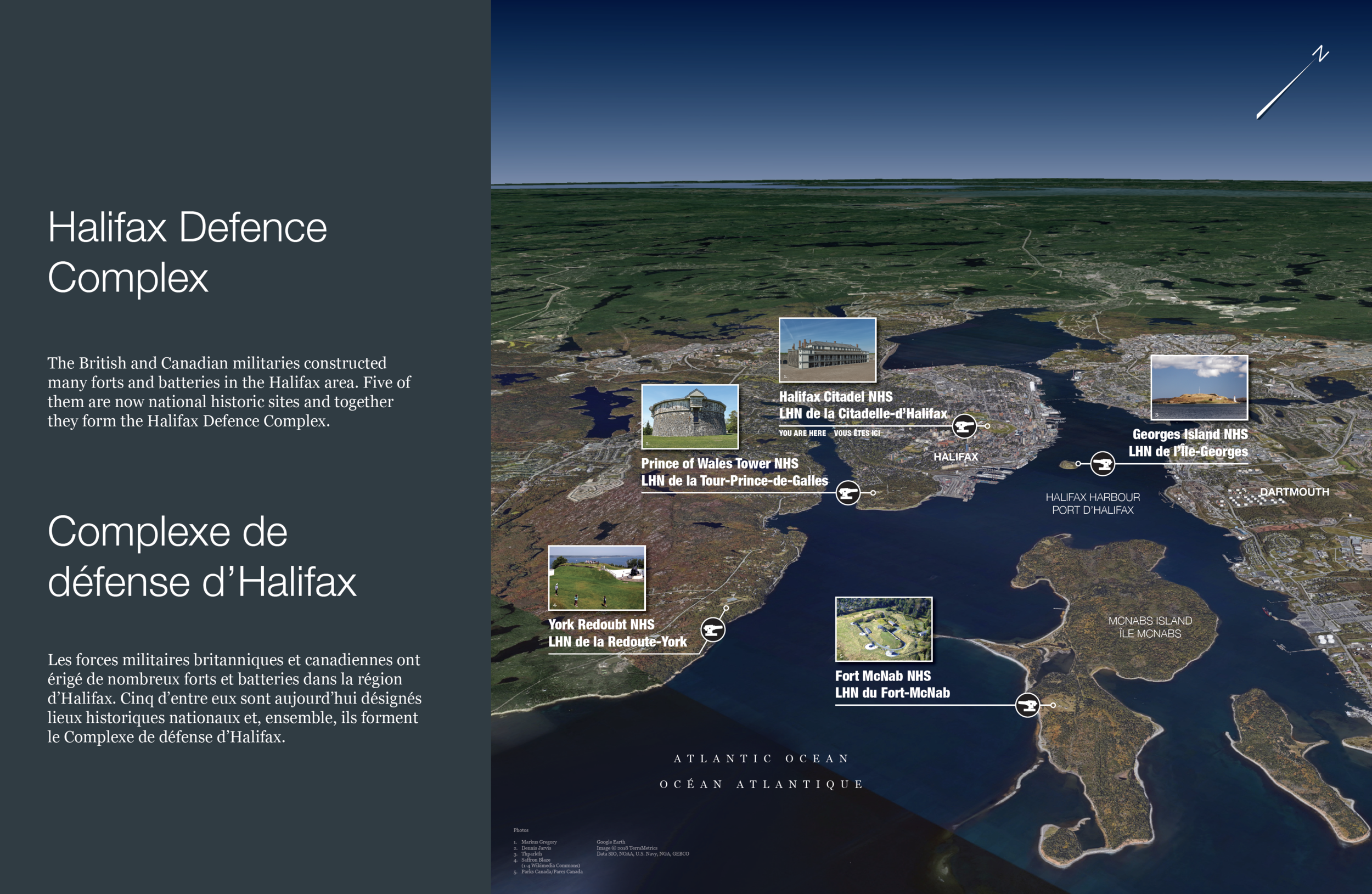Click the 'Markus Gregory' photo credit
1372x894 pixels.
click(x=539, y=842)
